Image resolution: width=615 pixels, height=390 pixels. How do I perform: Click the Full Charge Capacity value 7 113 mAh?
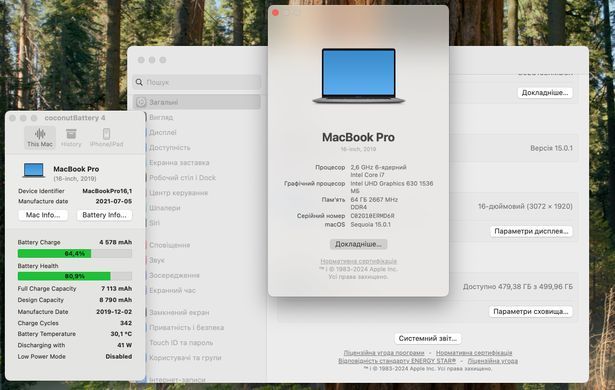116,289
